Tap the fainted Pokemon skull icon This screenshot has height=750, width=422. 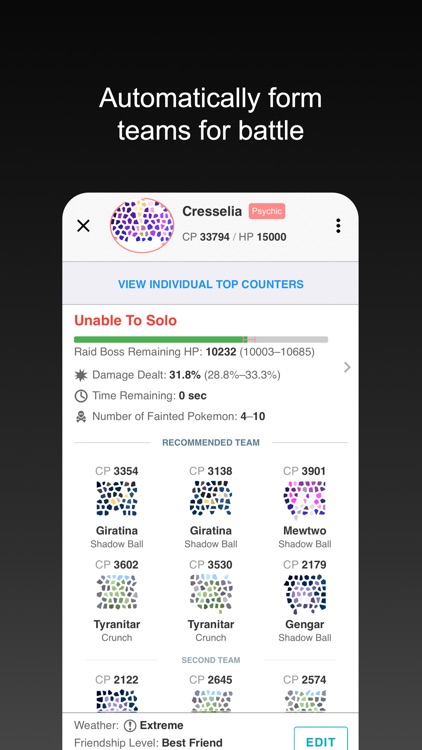click(x=81, y=417)
